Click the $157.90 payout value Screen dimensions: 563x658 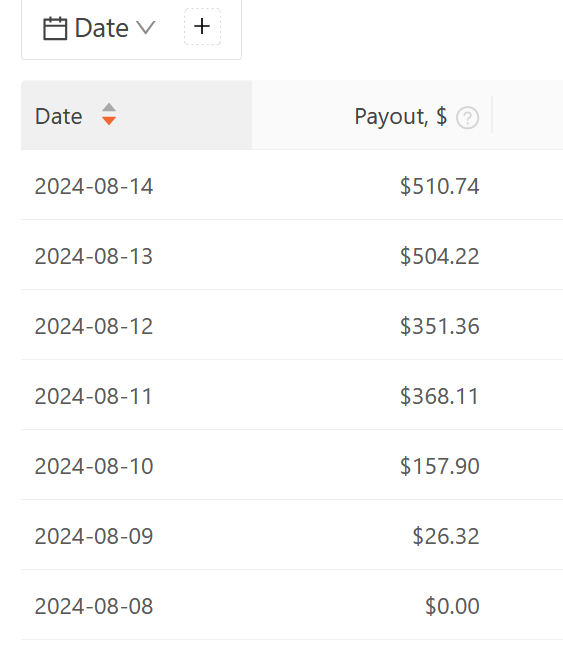[439, 467]
